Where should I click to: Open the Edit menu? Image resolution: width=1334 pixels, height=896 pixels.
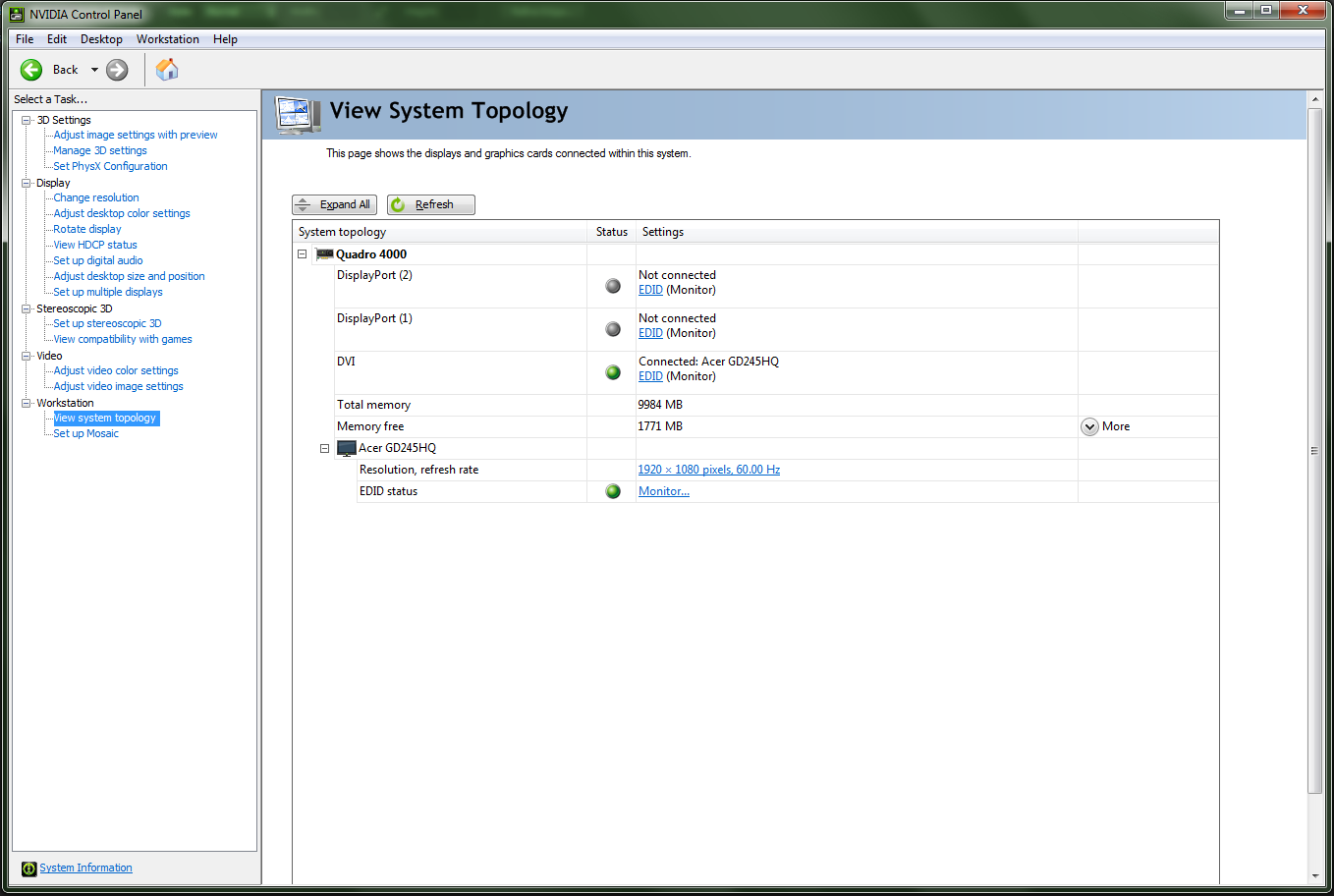point(57,39)
